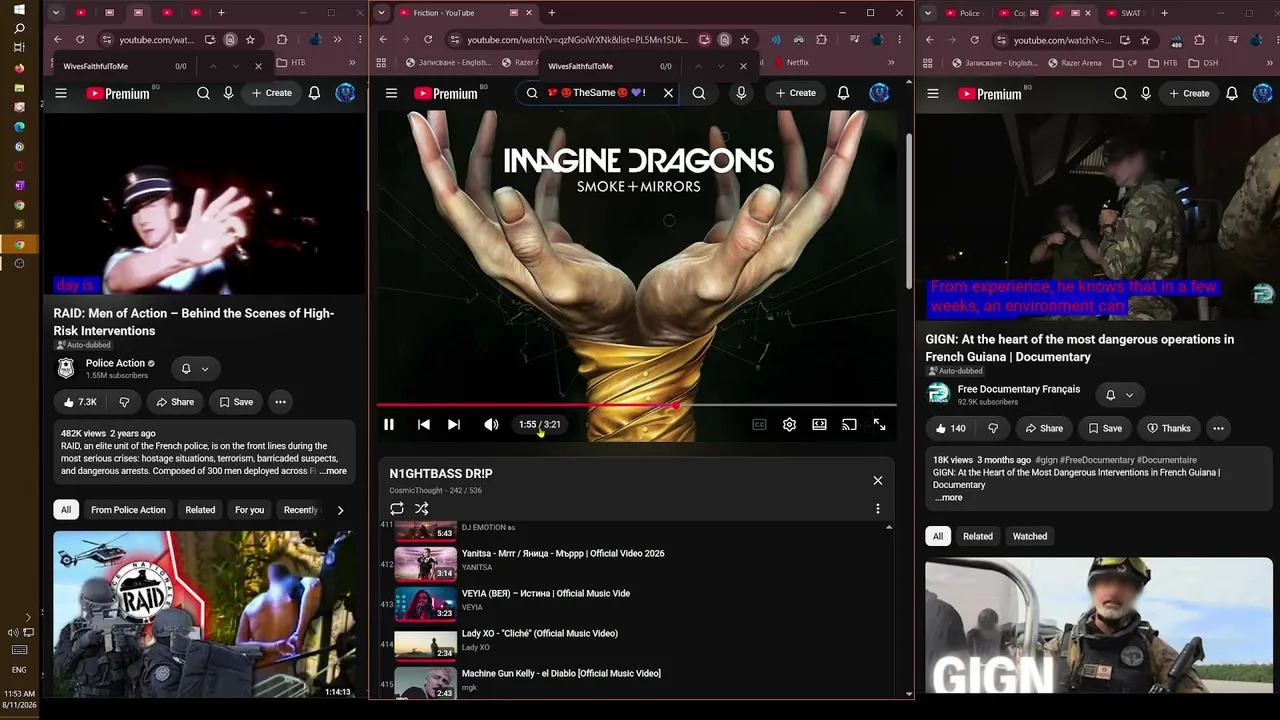This screenshot has height=720, width=1280.
Task: Click the YouTube Premium logo in the middle window
Action: [x=447, y=93]
